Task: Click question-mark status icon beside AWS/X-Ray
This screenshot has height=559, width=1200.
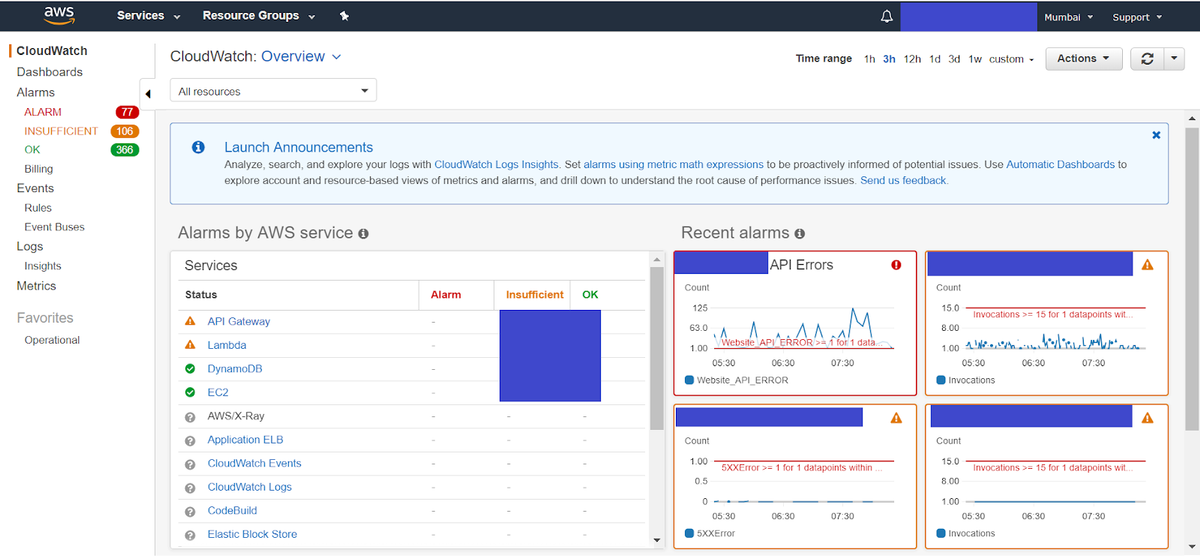Action: [x=190, y=417]
